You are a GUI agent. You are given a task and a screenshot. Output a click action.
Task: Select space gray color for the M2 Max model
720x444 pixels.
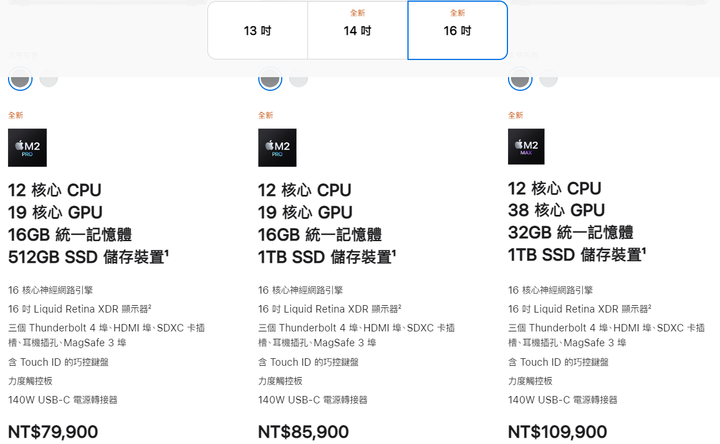coord(520,79)
